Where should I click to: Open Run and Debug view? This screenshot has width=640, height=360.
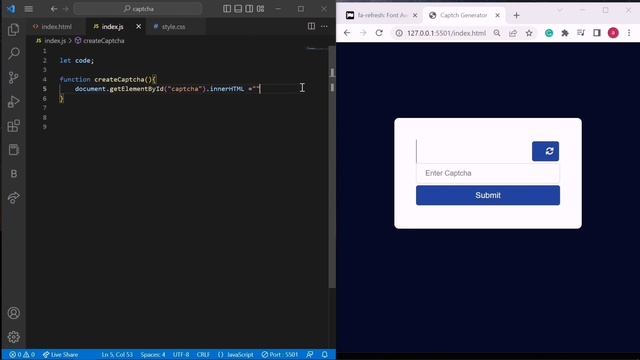(13, 101)
